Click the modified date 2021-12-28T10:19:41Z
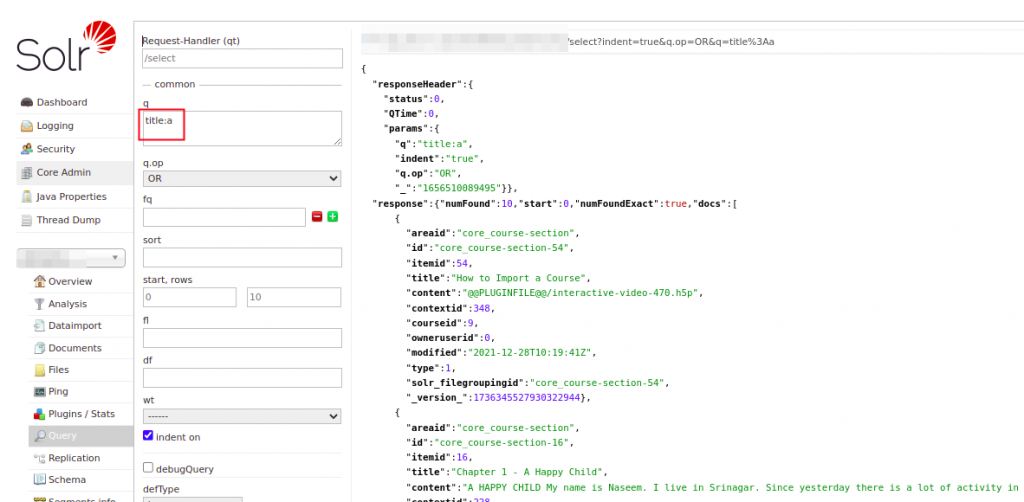Viewport: 1024px width, 502px height. click(528, 353)
